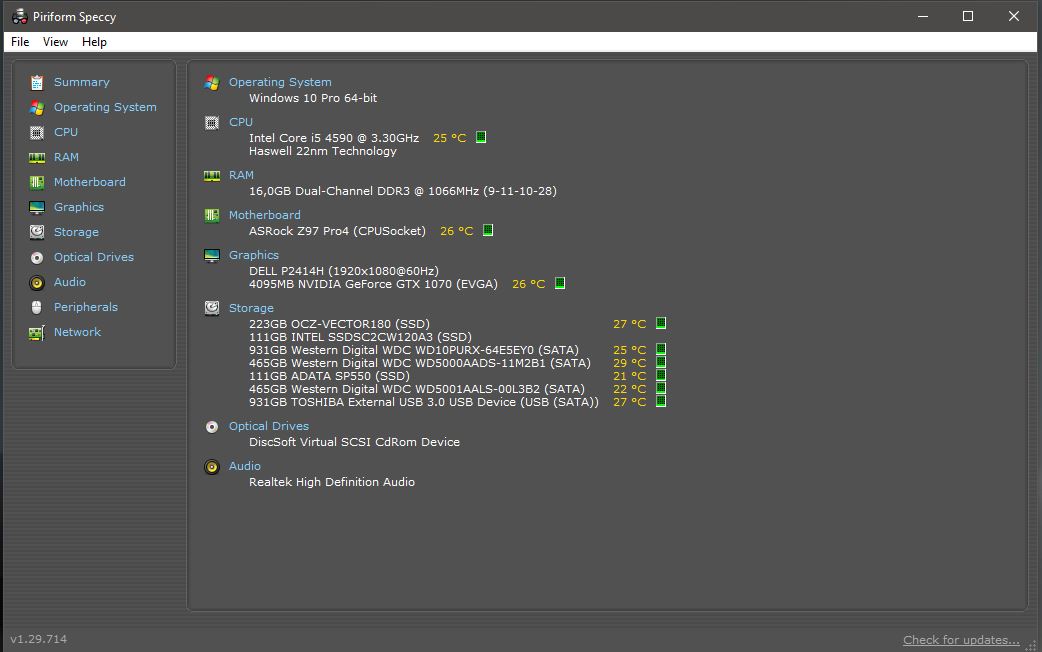1042x652 pixels.
Task: Click the speaker icon beside Audio heading
Action: [212, 467]
